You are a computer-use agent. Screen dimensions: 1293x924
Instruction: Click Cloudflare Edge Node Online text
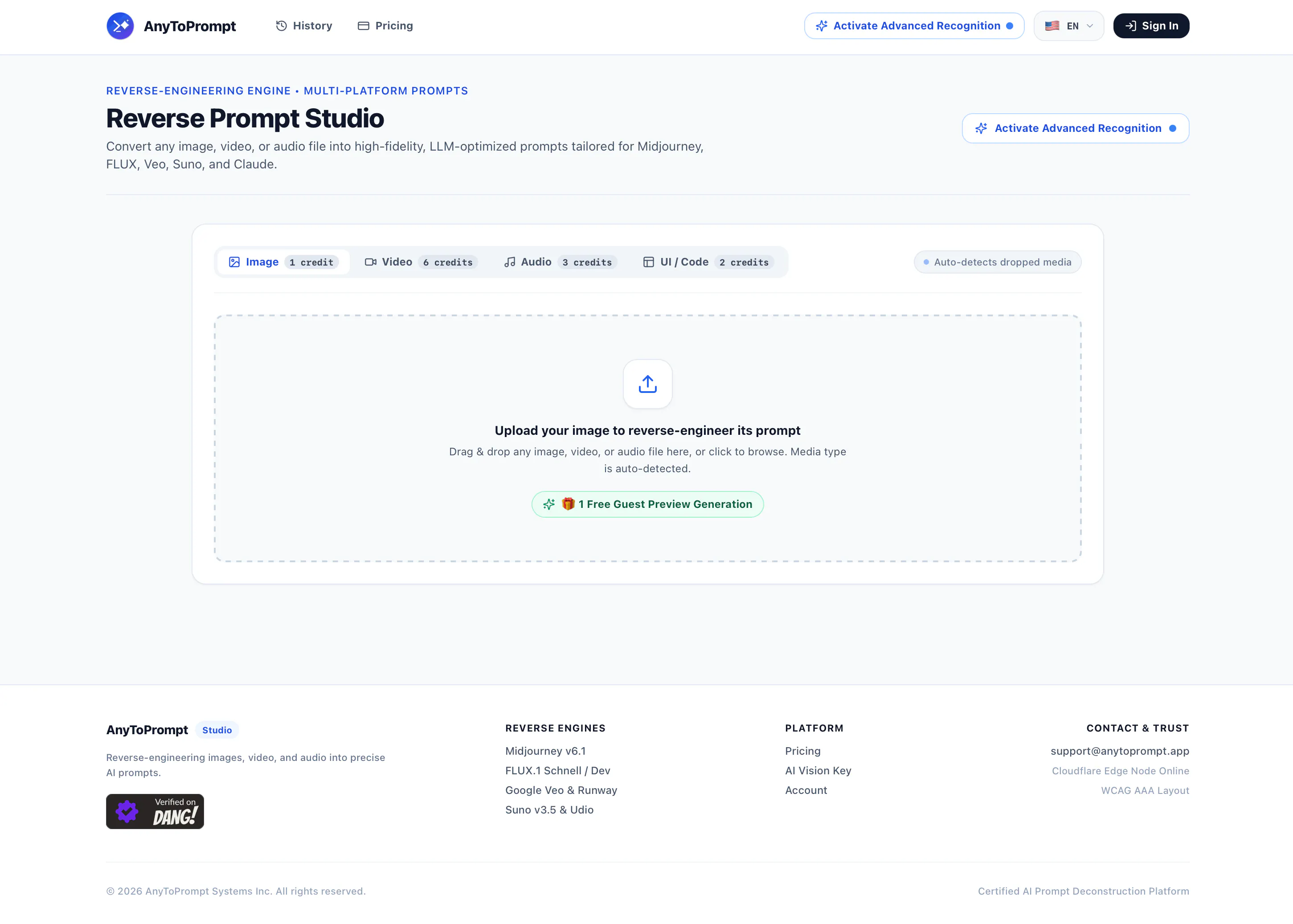tap(1120, 770)
